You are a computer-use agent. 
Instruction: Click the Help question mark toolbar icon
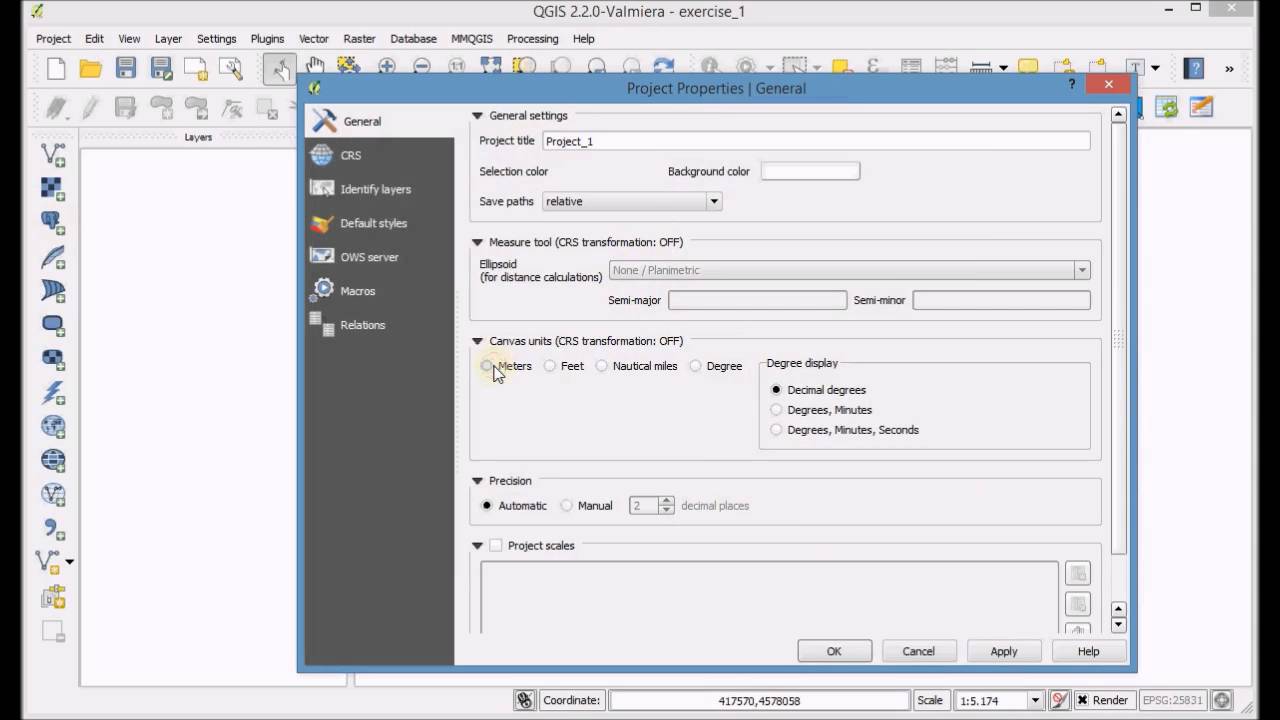(1194, 68)
